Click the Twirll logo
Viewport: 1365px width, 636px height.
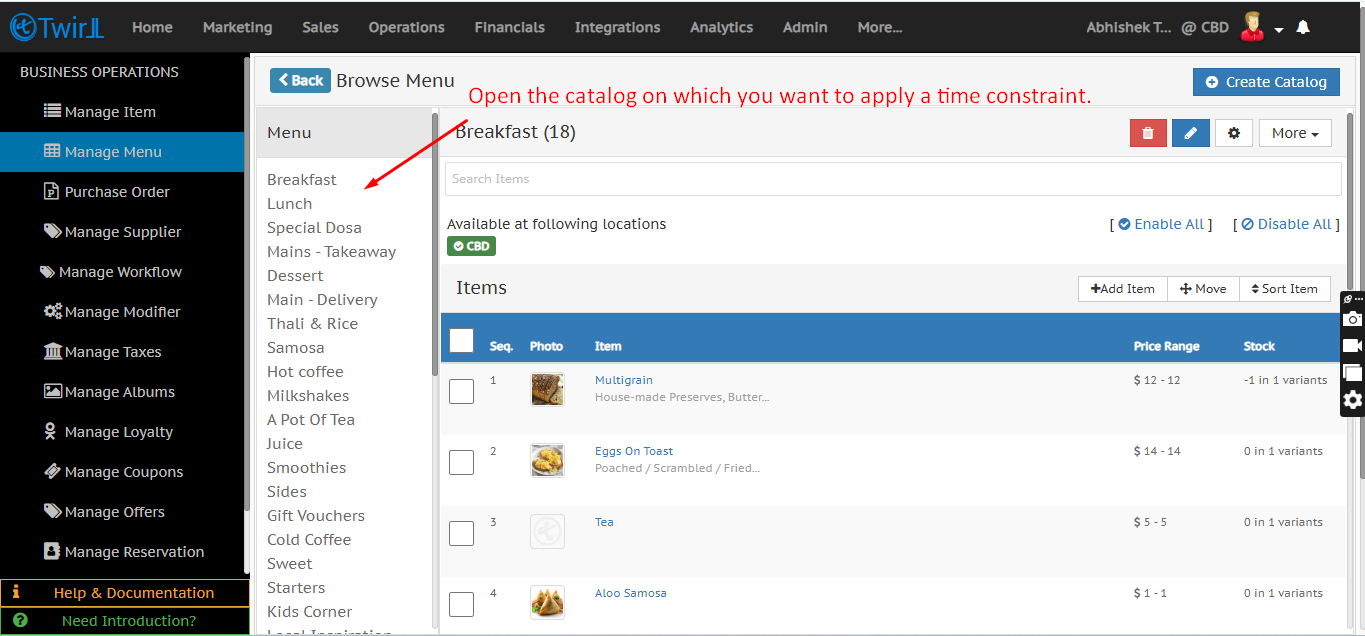(56, 28)
